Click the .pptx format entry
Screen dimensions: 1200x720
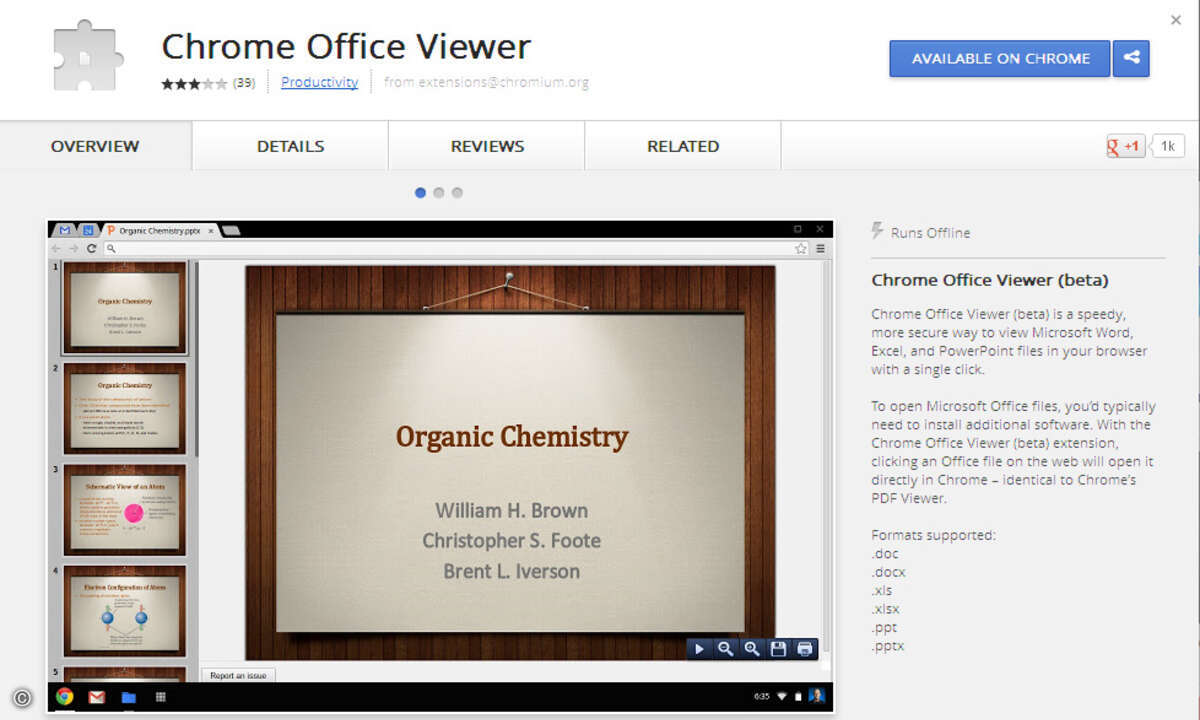pyautogui.click(x=888, y=646)
